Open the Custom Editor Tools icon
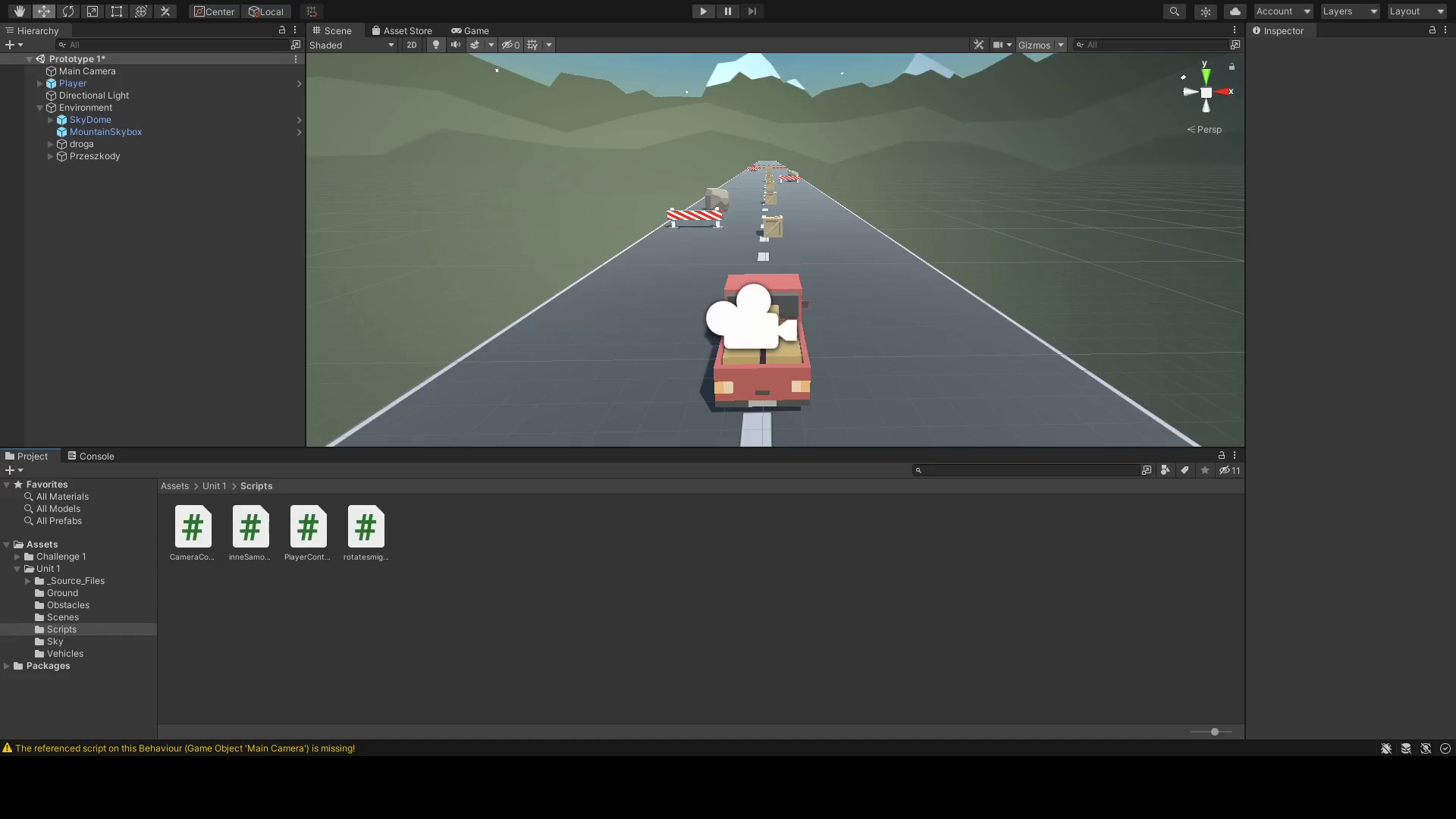Viewport: 1456px width, 819px height. (x=165, y=11)
